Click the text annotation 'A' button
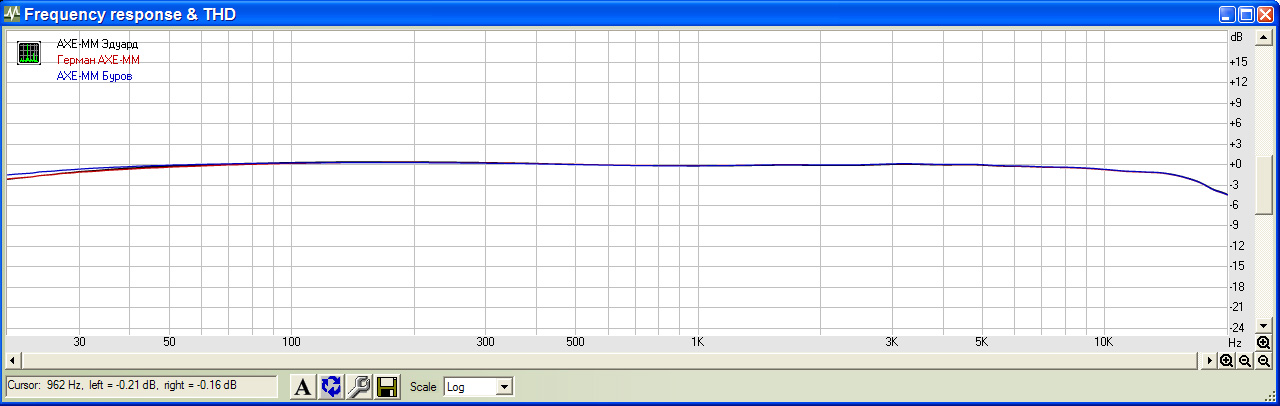The height and width of the screenshot is (406, 1280). [x=303, y=387]
